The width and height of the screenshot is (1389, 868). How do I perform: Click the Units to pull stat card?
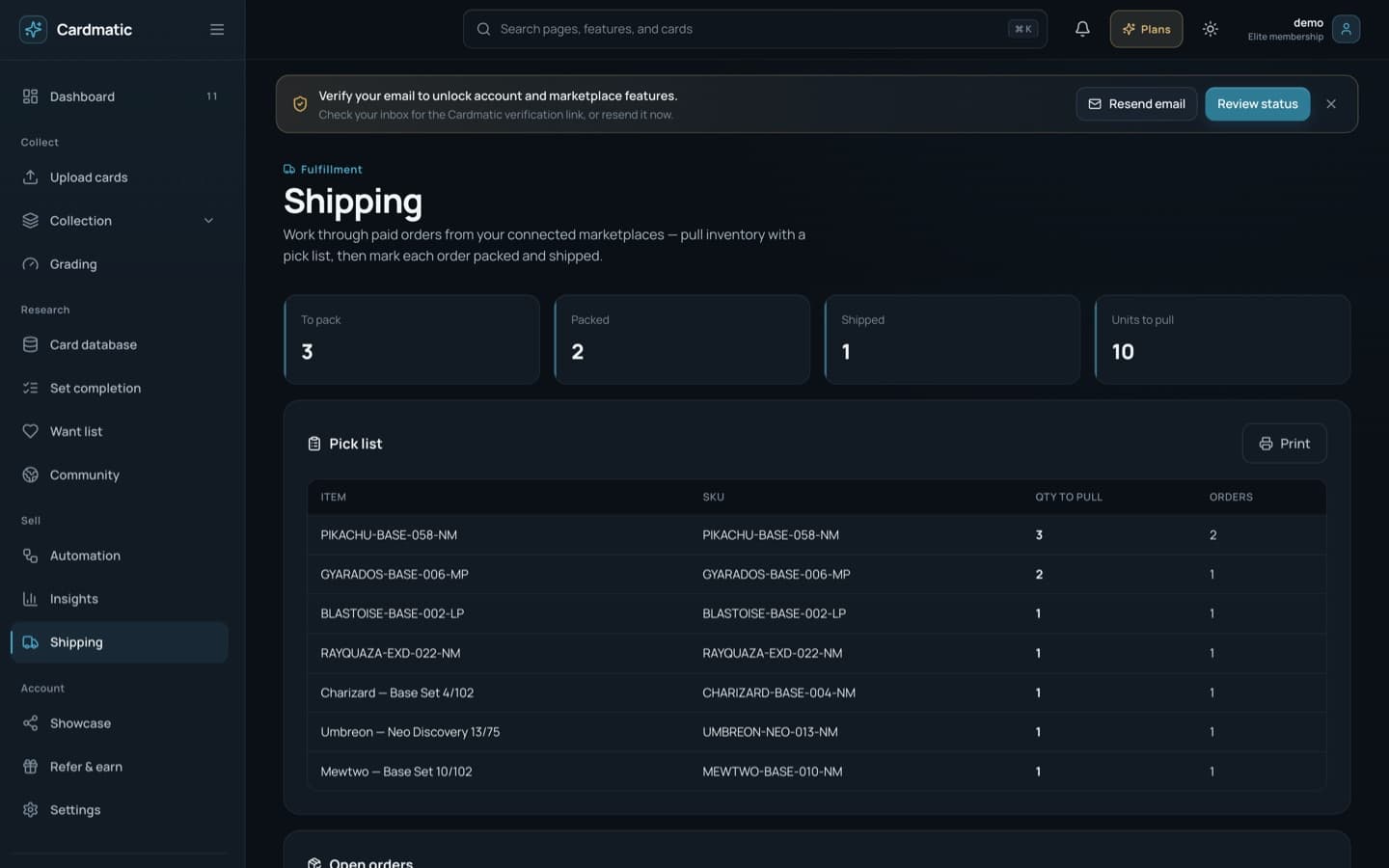click(1222, 339)
